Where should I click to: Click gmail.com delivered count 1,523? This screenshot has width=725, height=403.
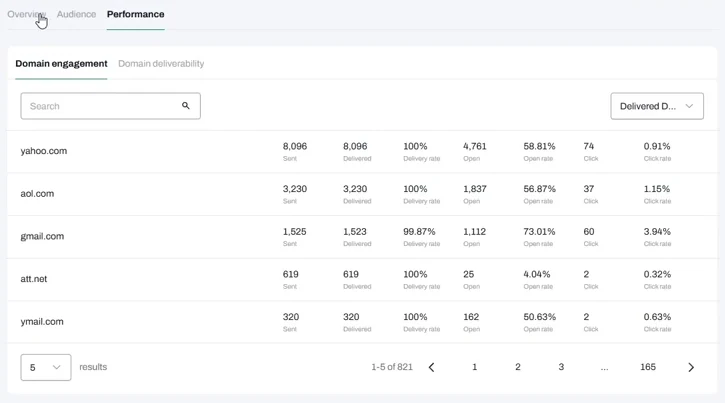355,232
